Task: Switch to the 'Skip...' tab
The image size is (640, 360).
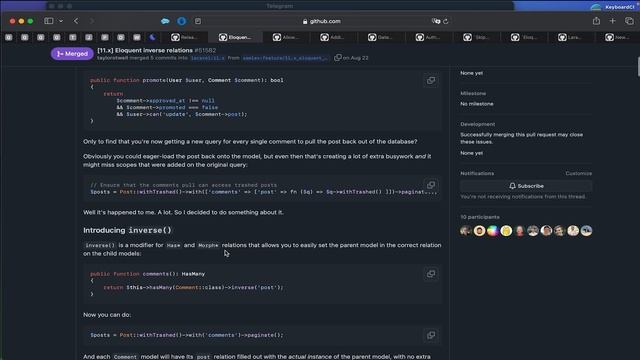Action: point(476,37)
